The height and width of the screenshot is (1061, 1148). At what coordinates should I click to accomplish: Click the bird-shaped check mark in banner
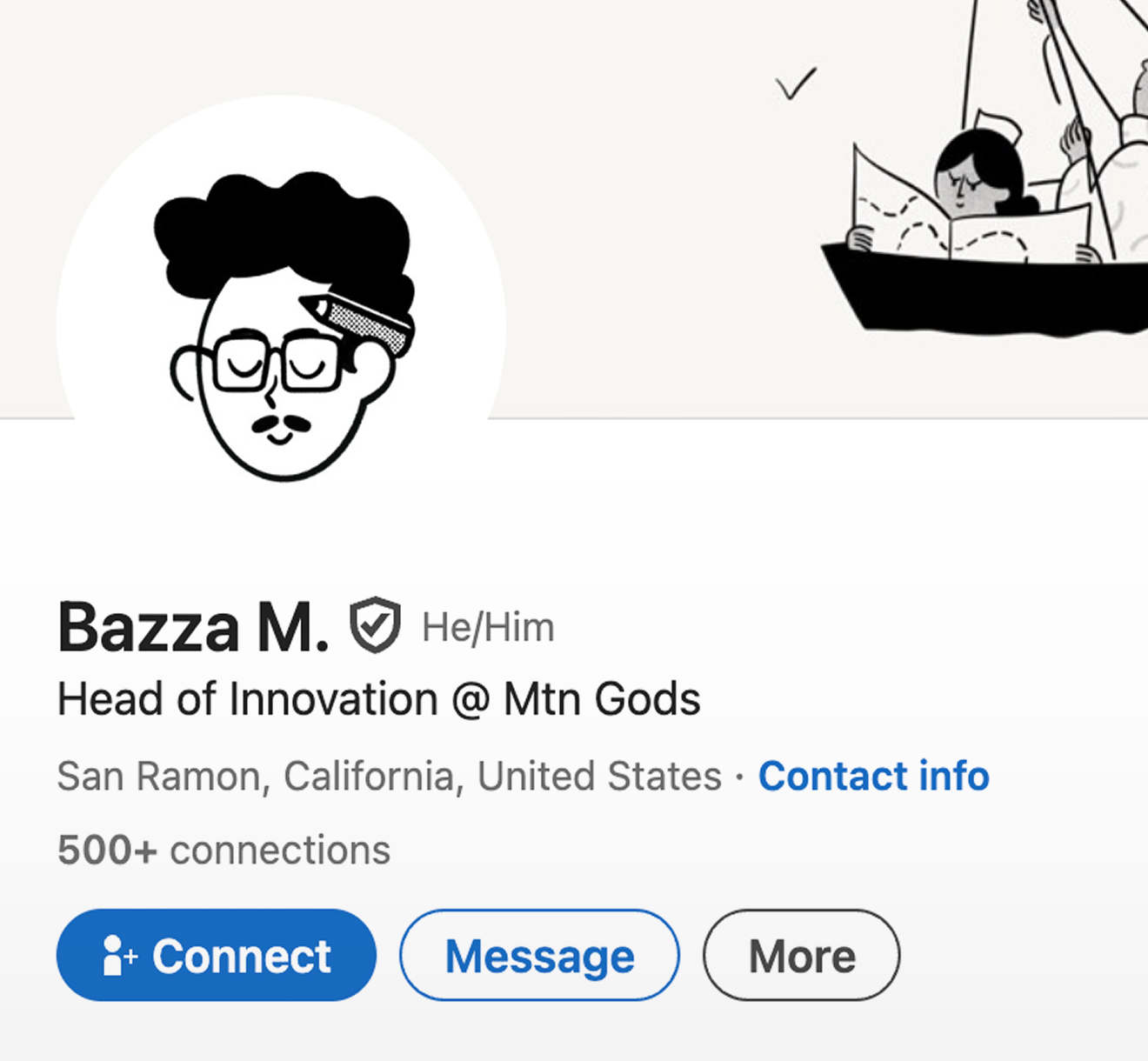click(796, 84)
